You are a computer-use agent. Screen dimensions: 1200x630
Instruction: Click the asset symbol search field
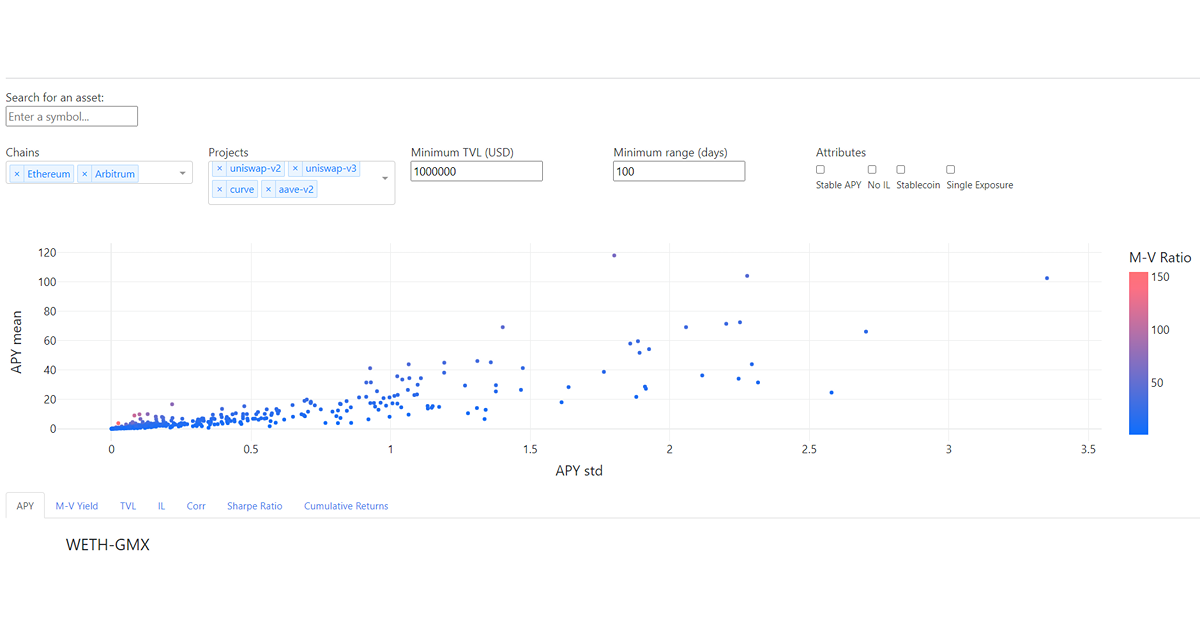coord(71,117)
